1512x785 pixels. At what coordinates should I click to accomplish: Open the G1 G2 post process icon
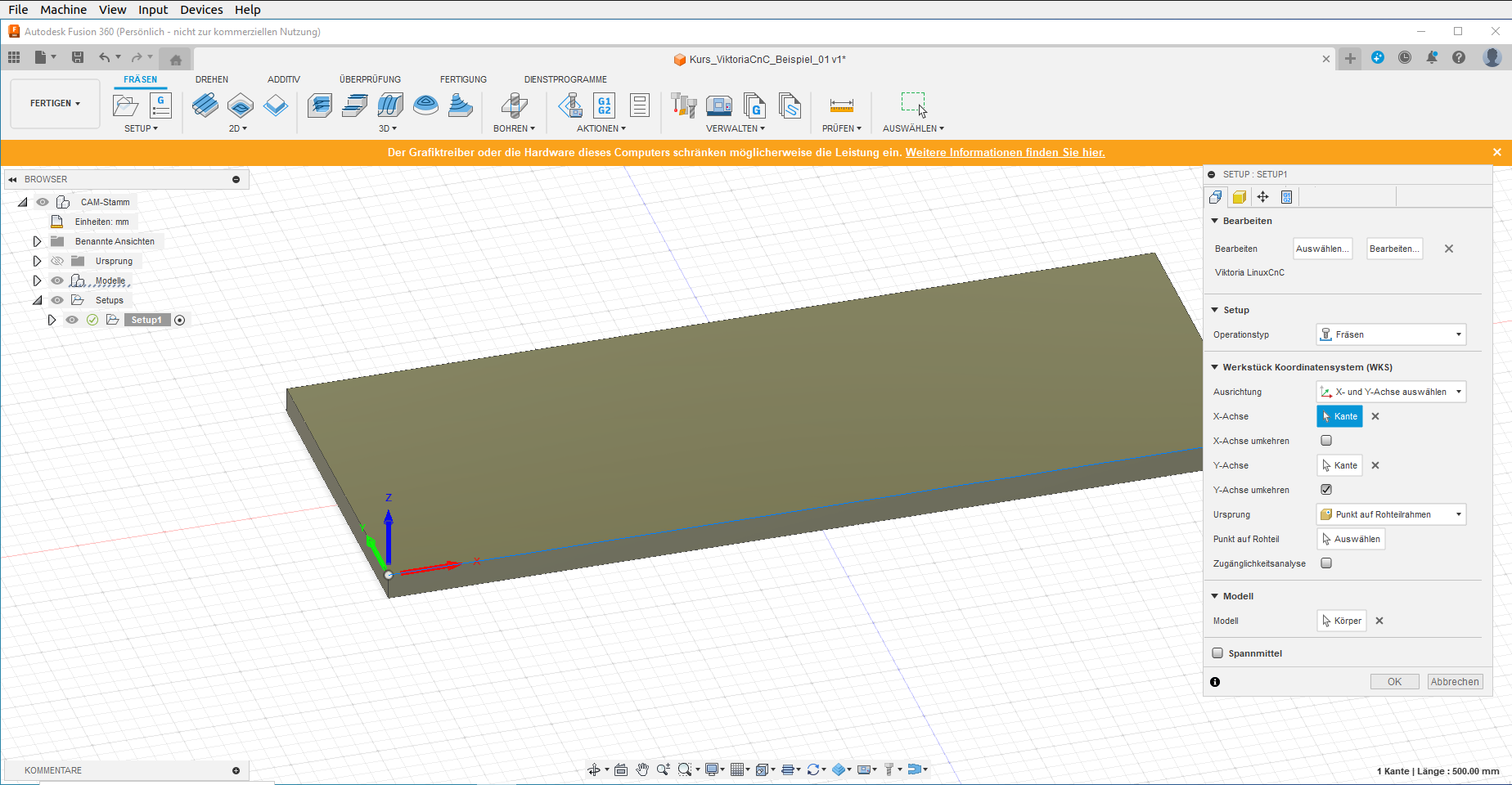[604, 105]
